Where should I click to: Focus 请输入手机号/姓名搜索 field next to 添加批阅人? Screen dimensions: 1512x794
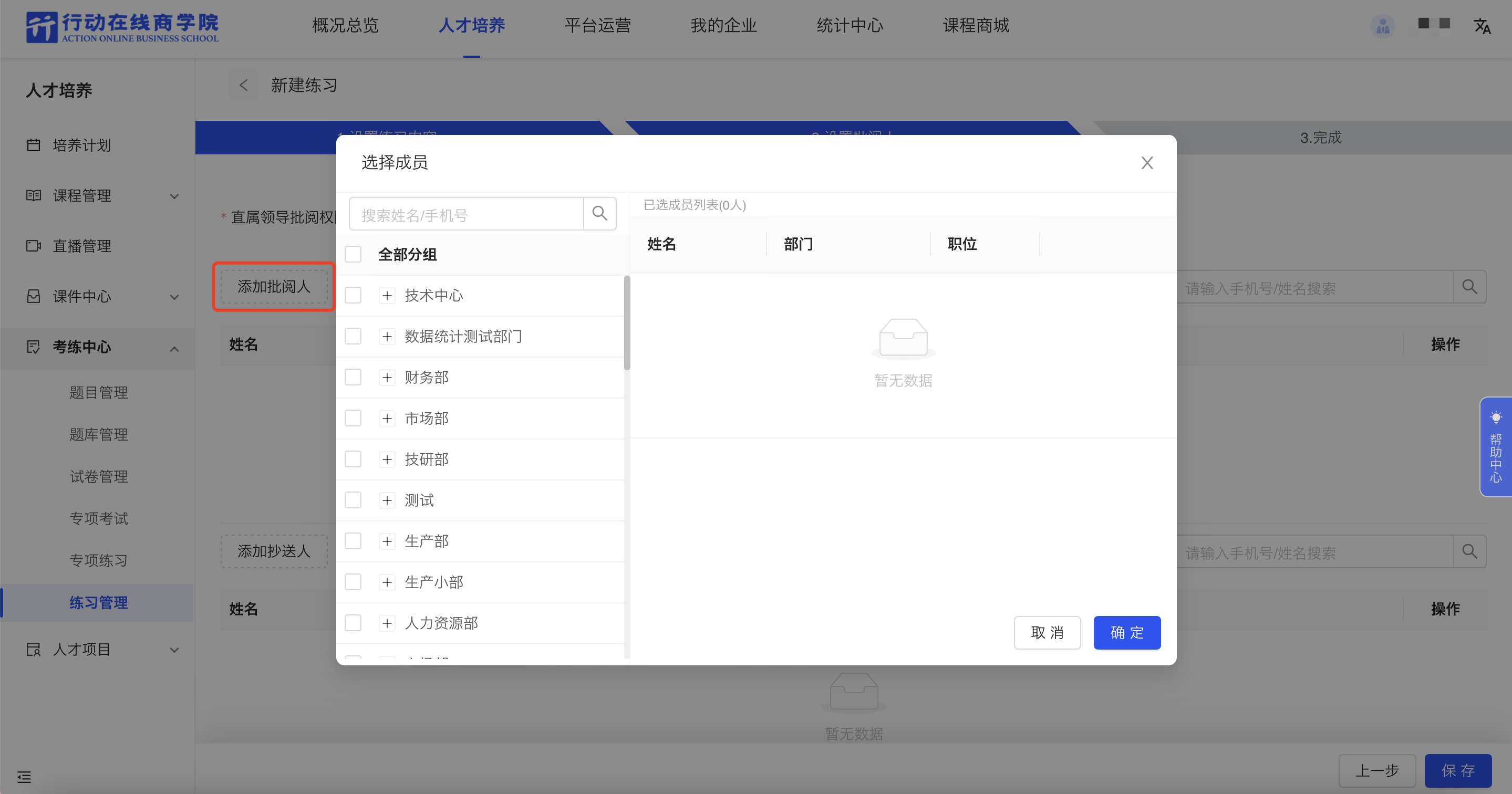coord(1315,287)
